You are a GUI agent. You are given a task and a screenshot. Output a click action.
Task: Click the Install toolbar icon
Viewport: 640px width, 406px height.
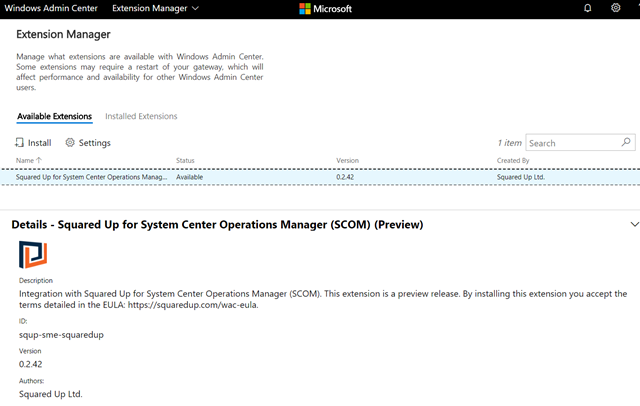click(19, 142)
